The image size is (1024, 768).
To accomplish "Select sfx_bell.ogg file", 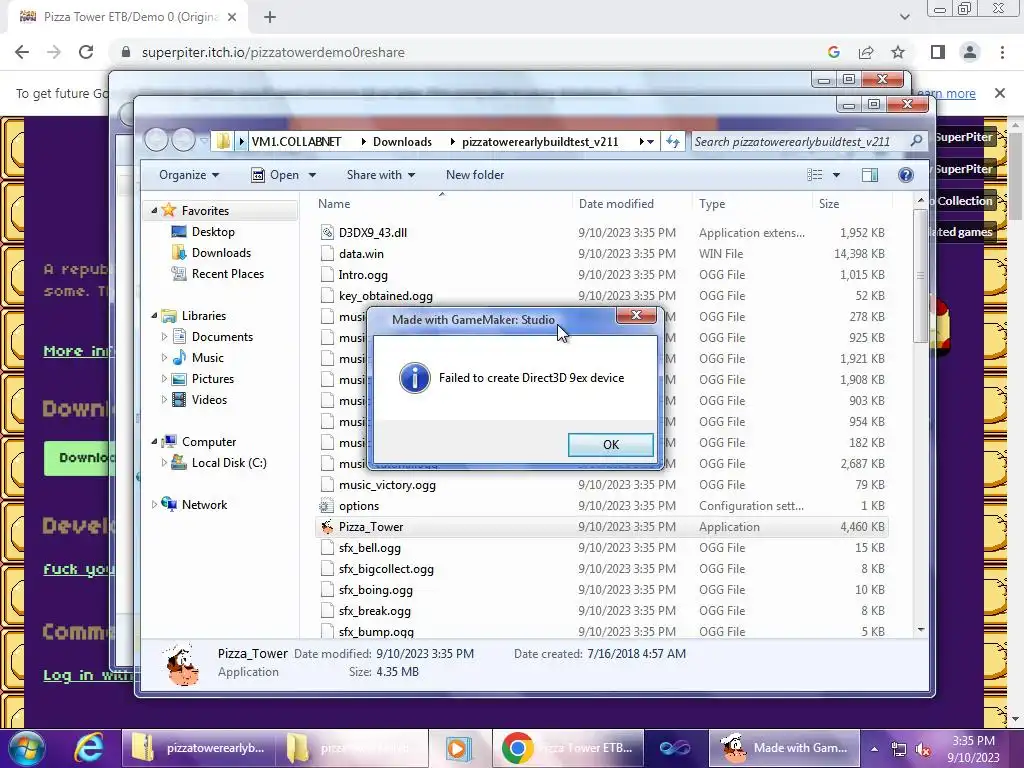I will pos(370,548).
